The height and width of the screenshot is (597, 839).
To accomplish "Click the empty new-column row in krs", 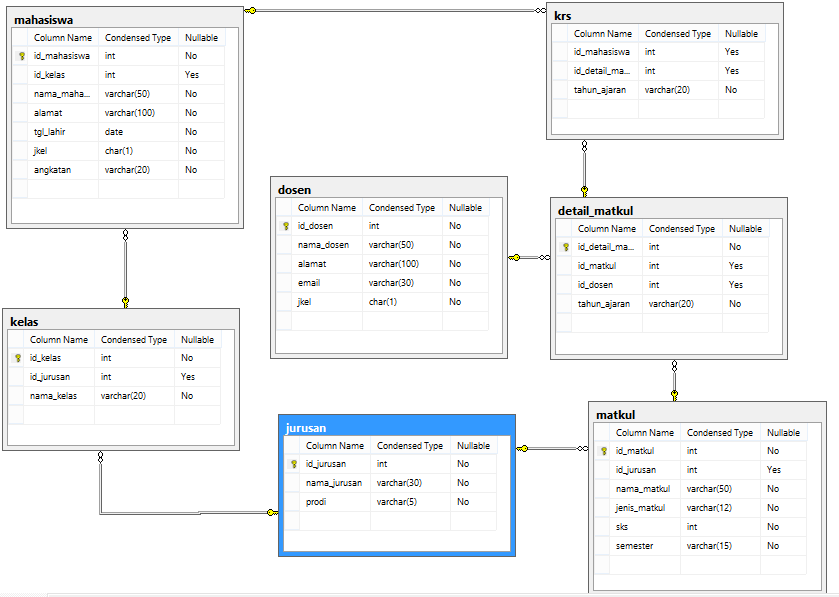I will click(659, 109).
